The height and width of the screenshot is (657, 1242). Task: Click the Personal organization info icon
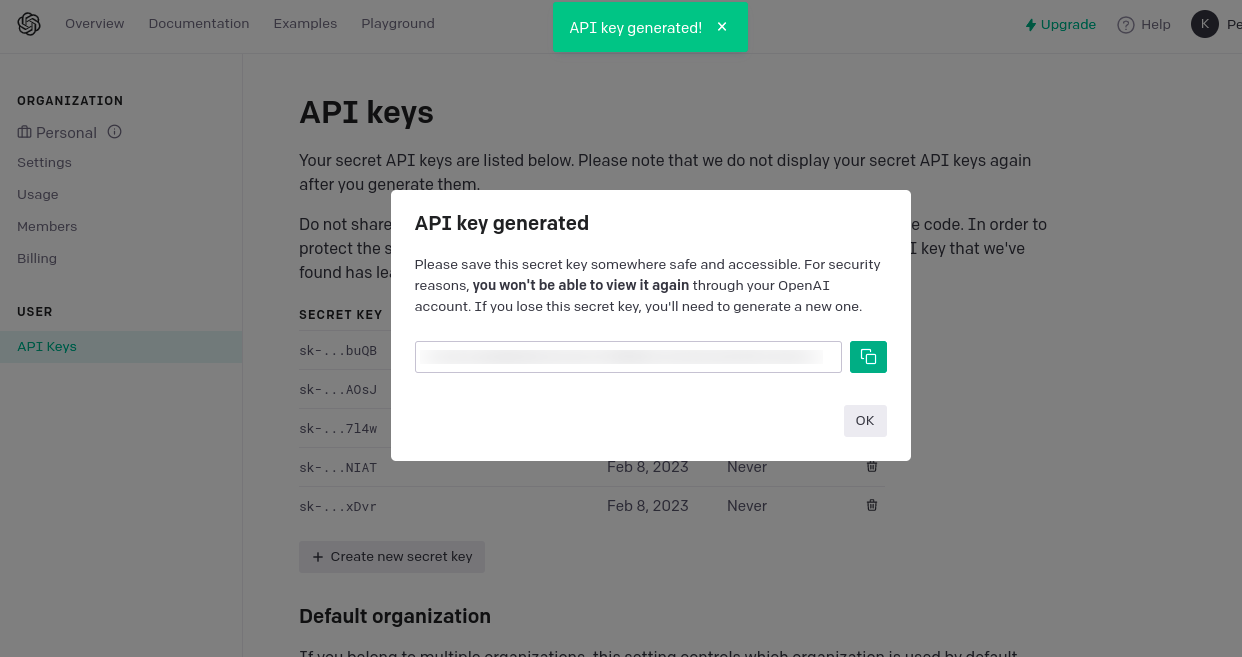click(114, 132)
